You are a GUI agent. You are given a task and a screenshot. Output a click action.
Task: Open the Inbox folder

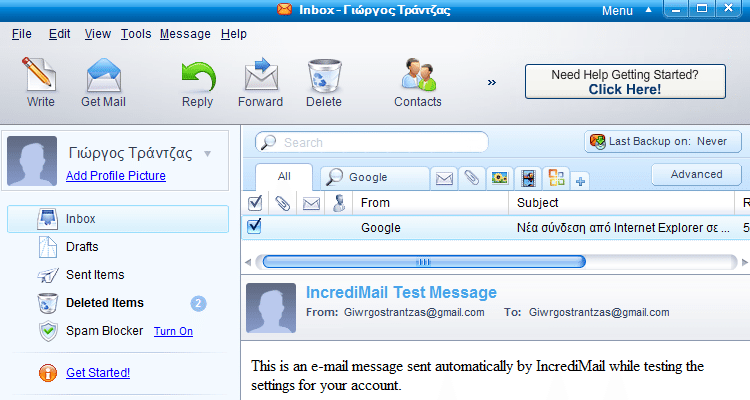point(118,219)
